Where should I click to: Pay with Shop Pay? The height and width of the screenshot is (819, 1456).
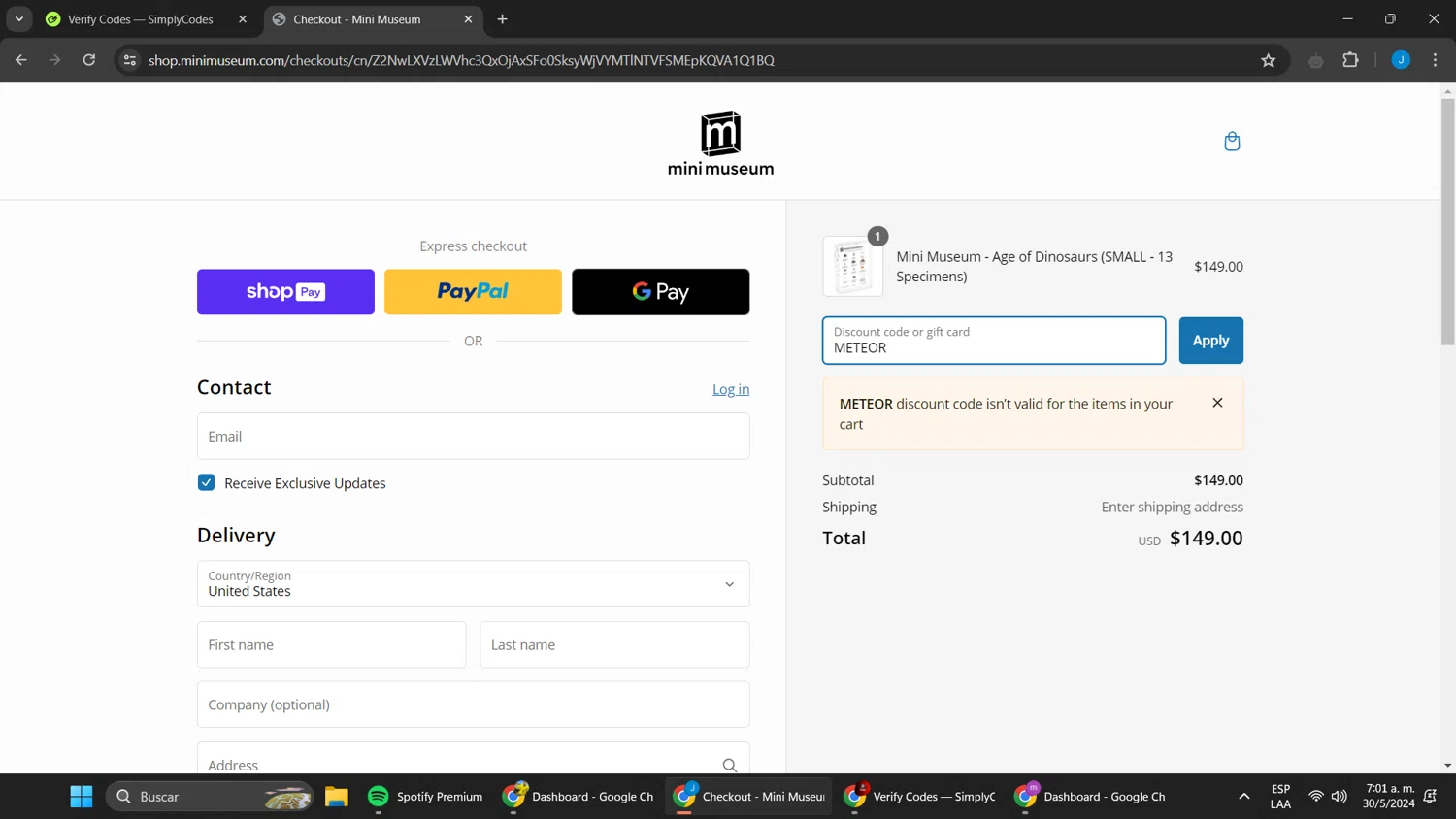(285, 292)
